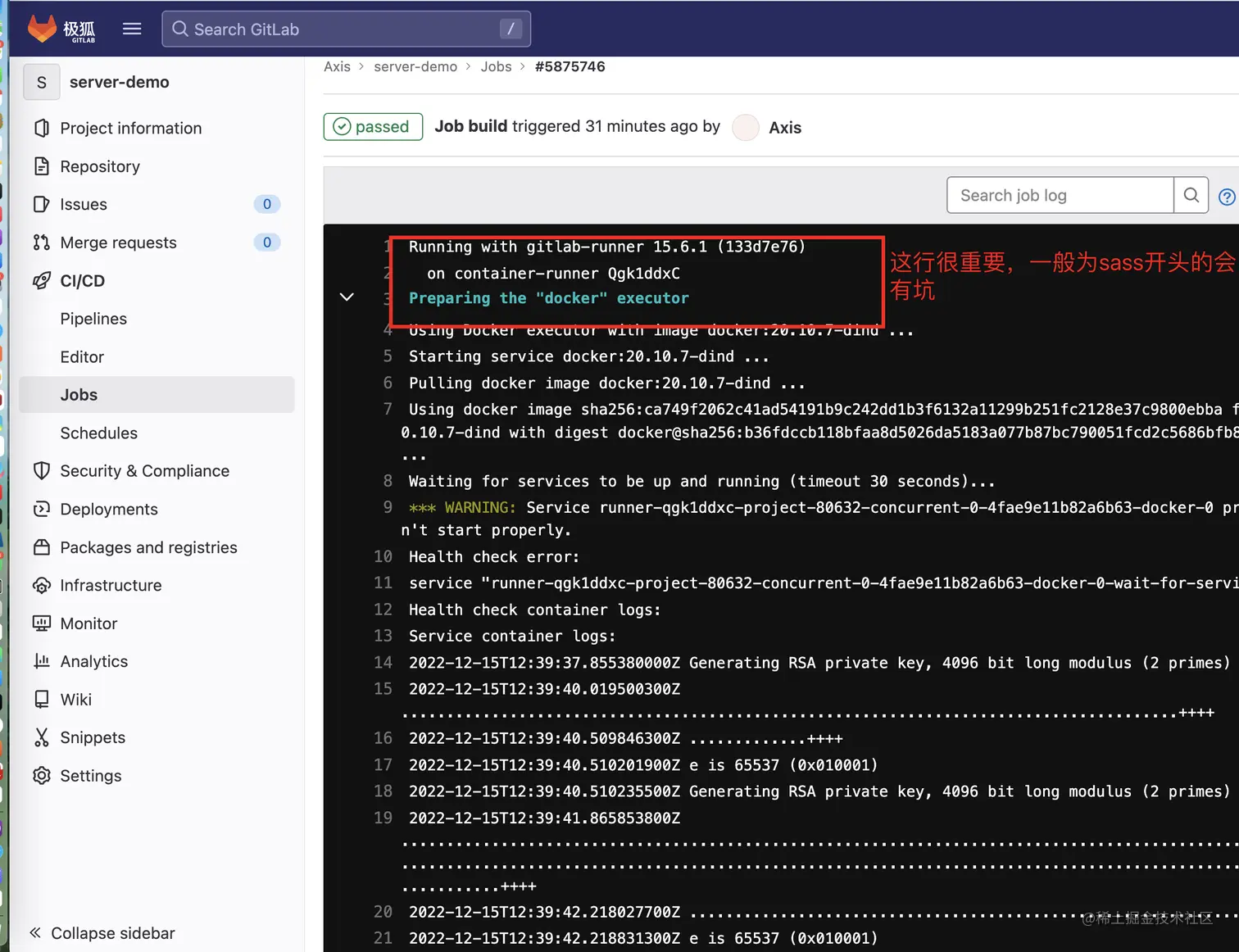Screen dimensions: 1239x952
Task: Click Jobs breadcrumb link
Action: [x=496, y=66]
